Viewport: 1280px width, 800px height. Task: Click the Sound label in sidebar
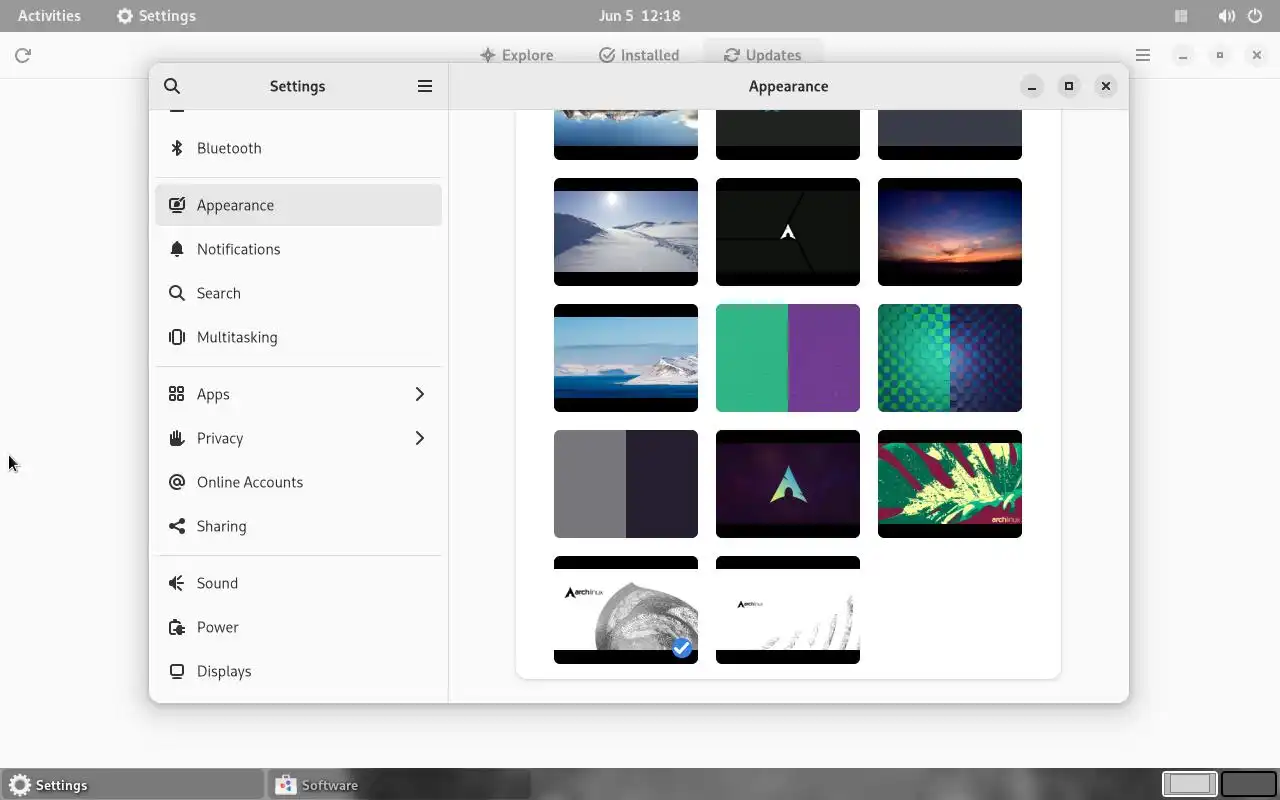217,583
